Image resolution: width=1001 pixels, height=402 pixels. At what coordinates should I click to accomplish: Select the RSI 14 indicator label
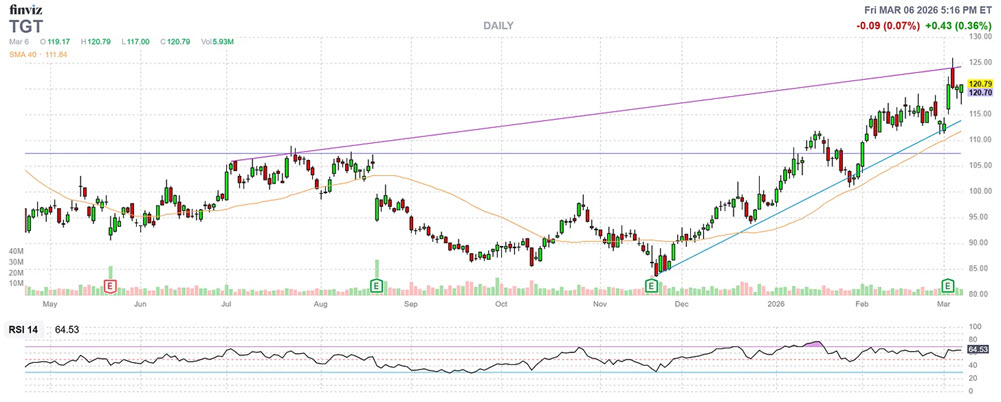point(22,330)
